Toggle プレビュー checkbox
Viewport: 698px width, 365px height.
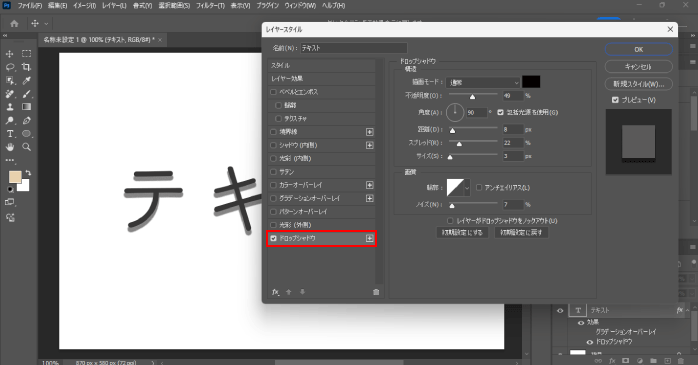(x=615, y=100)
